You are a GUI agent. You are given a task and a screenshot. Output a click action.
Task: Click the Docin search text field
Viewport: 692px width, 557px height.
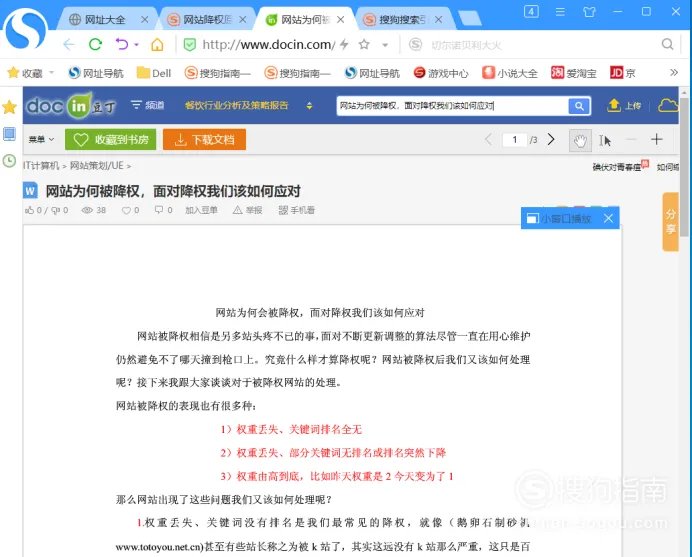[452, 106]
